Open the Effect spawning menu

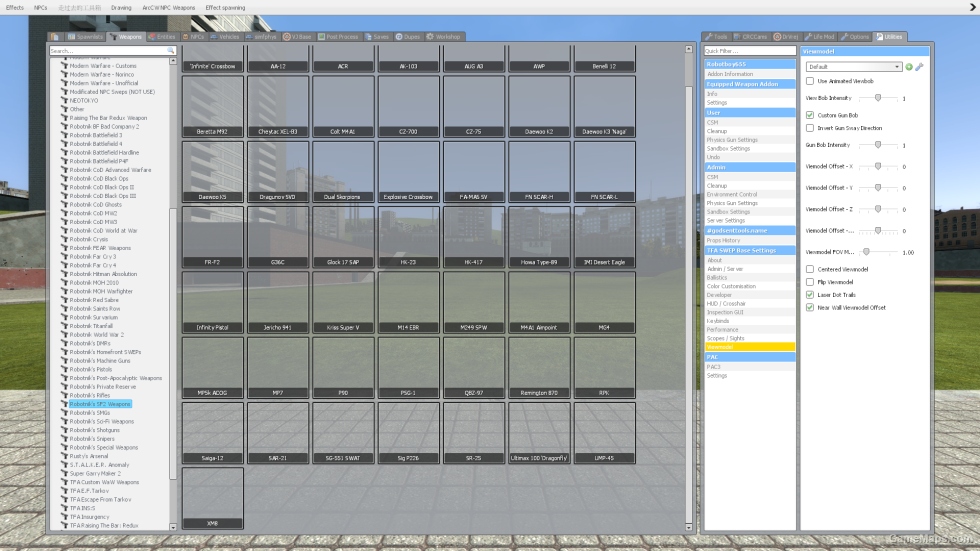(x=225, y=7)
